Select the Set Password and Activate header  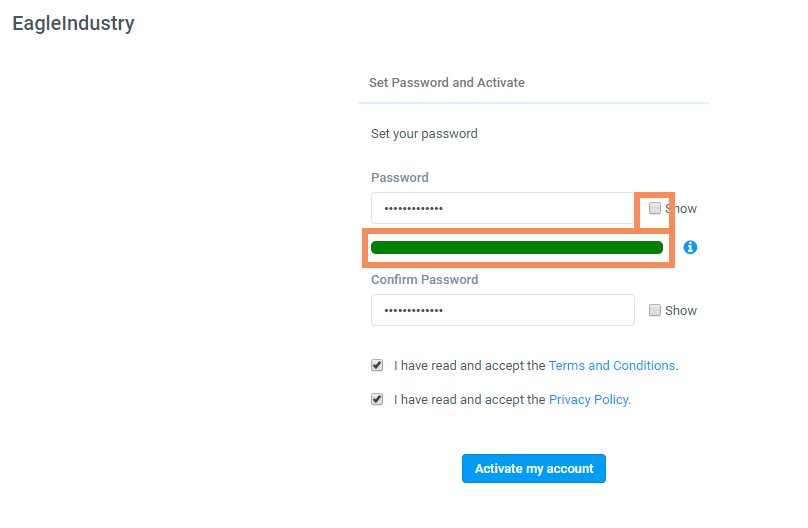447,82
